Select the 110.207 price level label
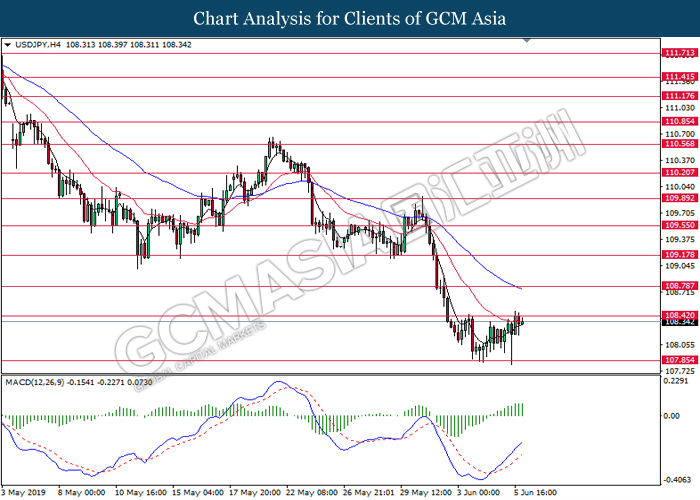Screen dimensions: 700x500 680,172
